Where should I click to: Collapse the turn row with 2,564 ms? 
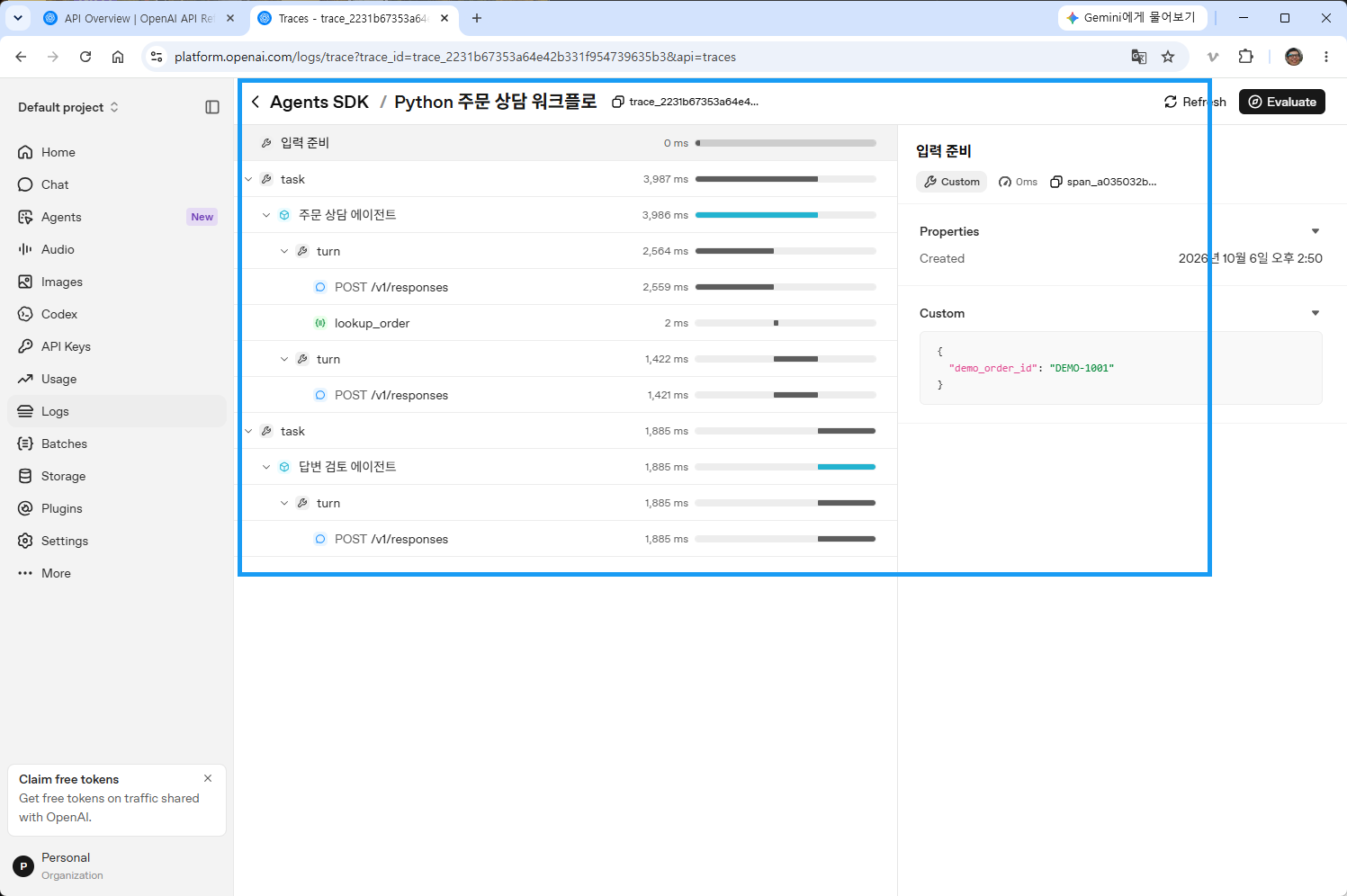(284, 251)
